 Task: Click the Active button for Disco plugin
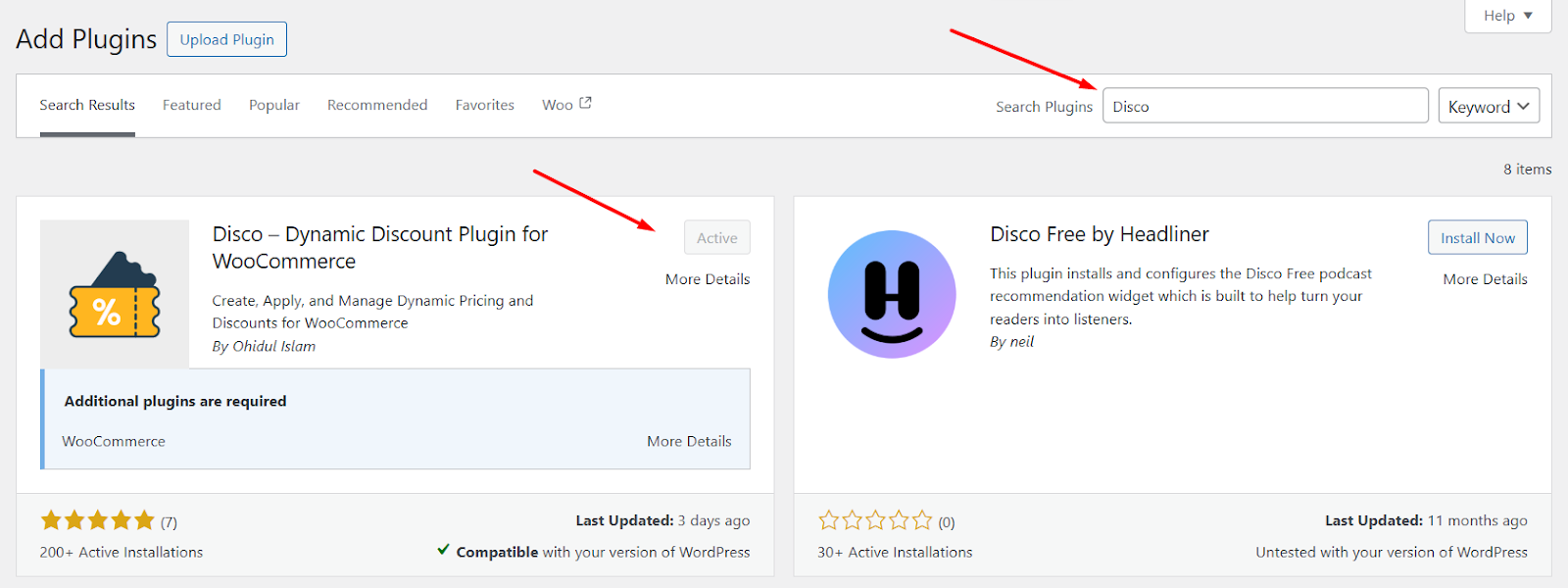tap(716, 237)
